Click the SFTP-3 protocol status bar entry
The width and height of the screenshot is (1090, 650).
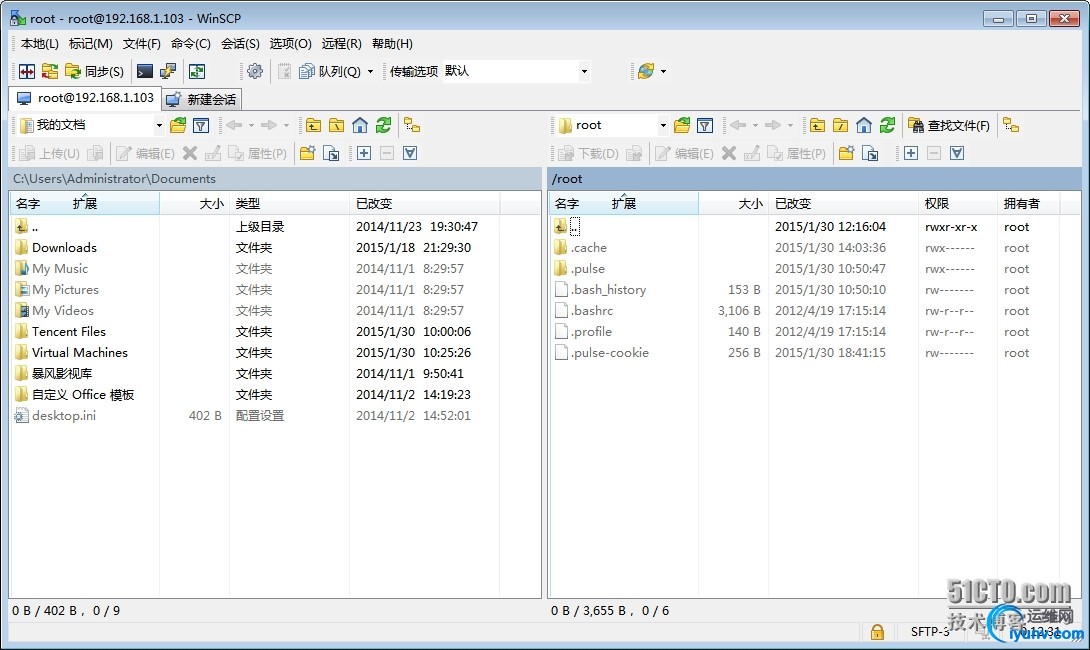(930, 631)
